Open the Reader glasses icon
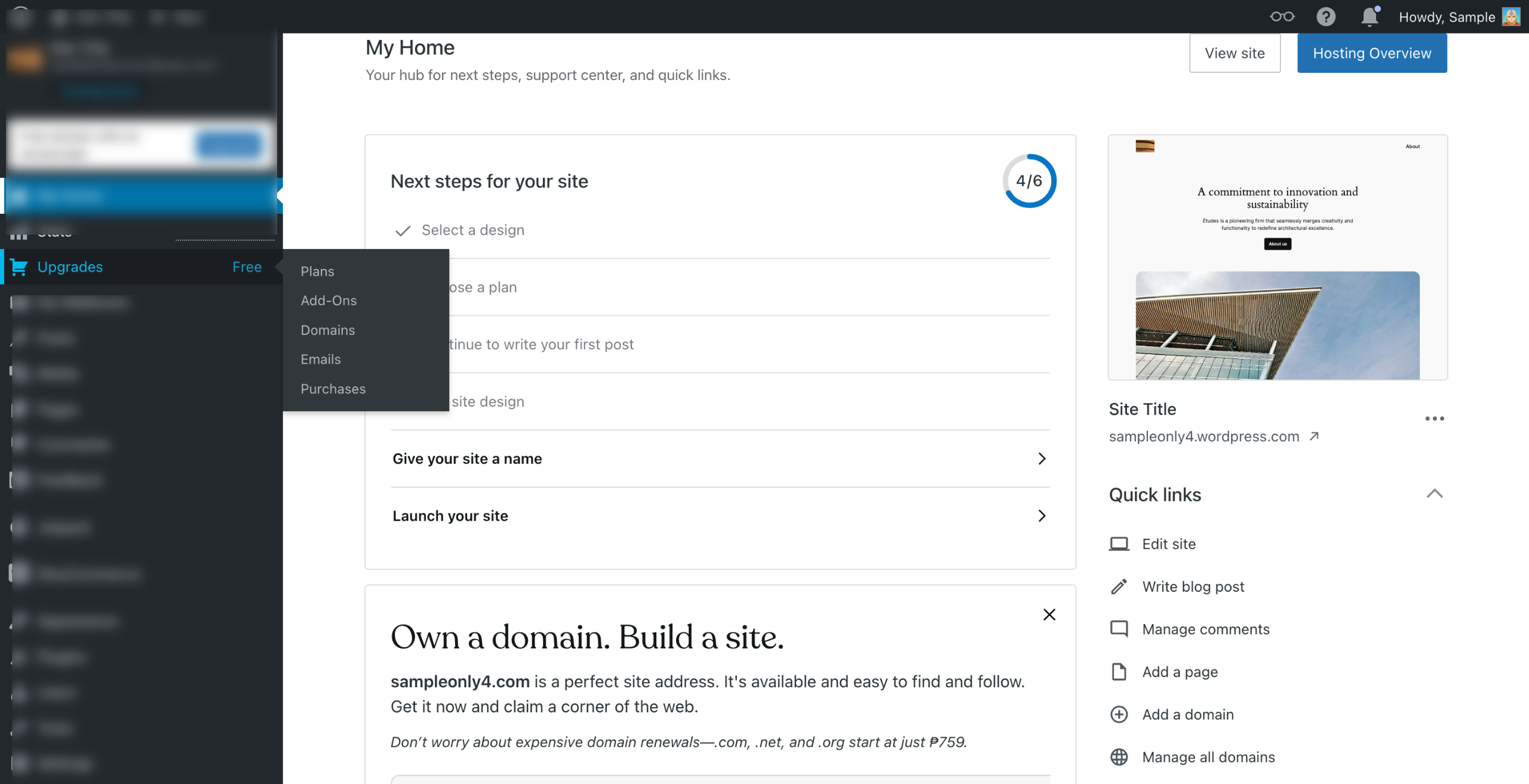 [x=1282, y=17]
